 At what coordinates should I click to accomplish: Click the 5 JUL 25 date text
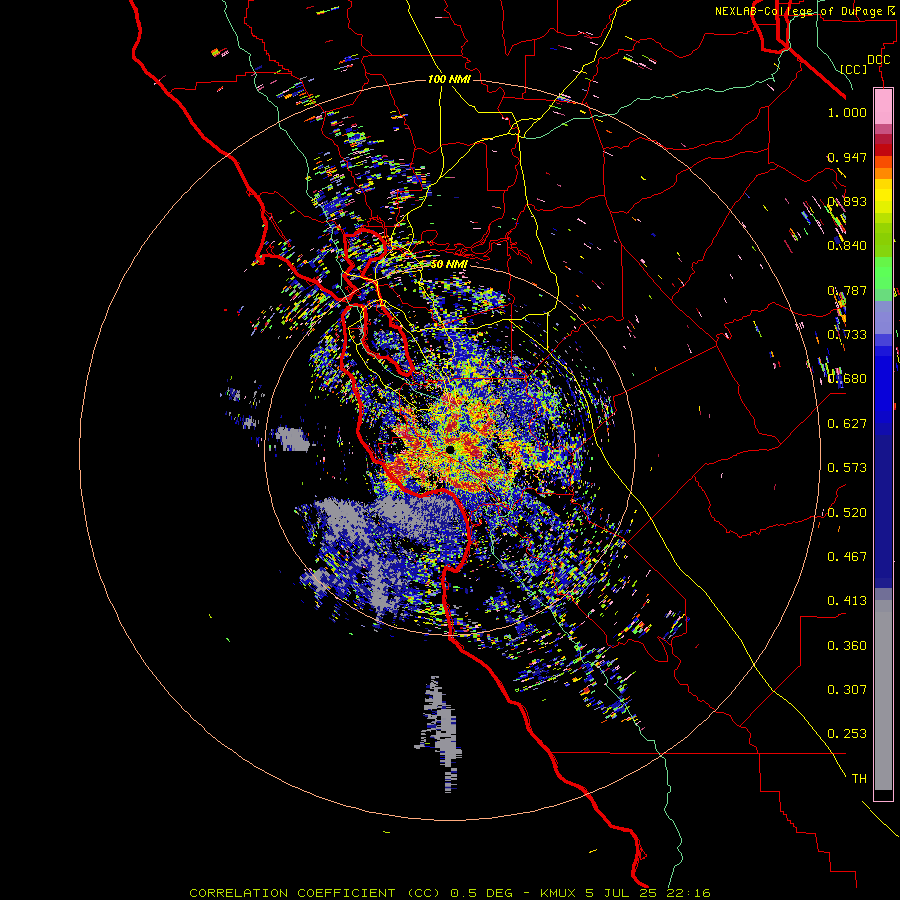623,893
